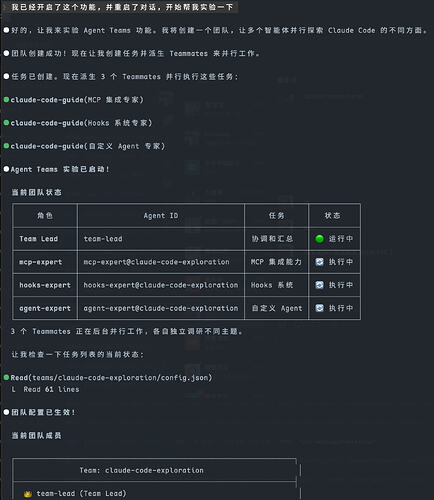
Task: Click white bullet before '团队配置已生效！'
Action: tap(6, 412)
